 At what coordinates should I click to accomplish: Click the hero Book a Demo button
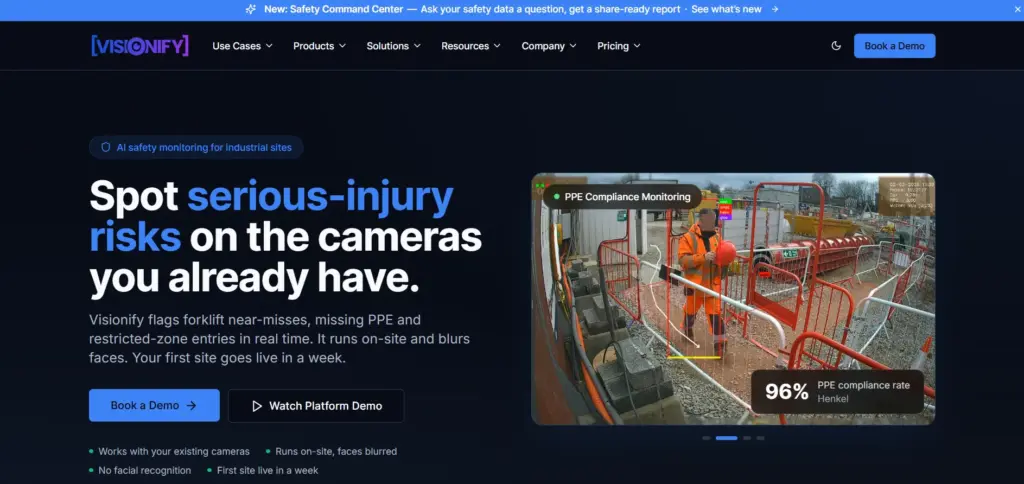pos(154,406)
